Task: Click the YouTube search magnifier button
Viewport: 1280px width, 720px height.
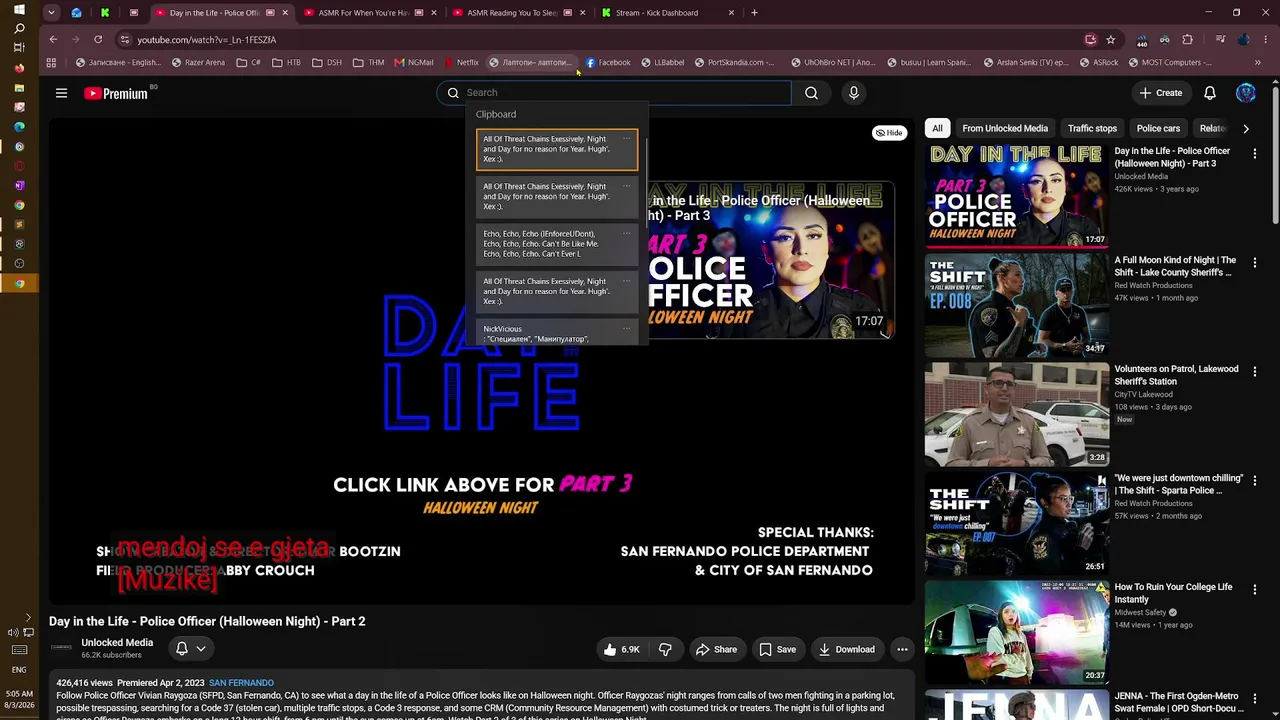Action: coord(811,93)
